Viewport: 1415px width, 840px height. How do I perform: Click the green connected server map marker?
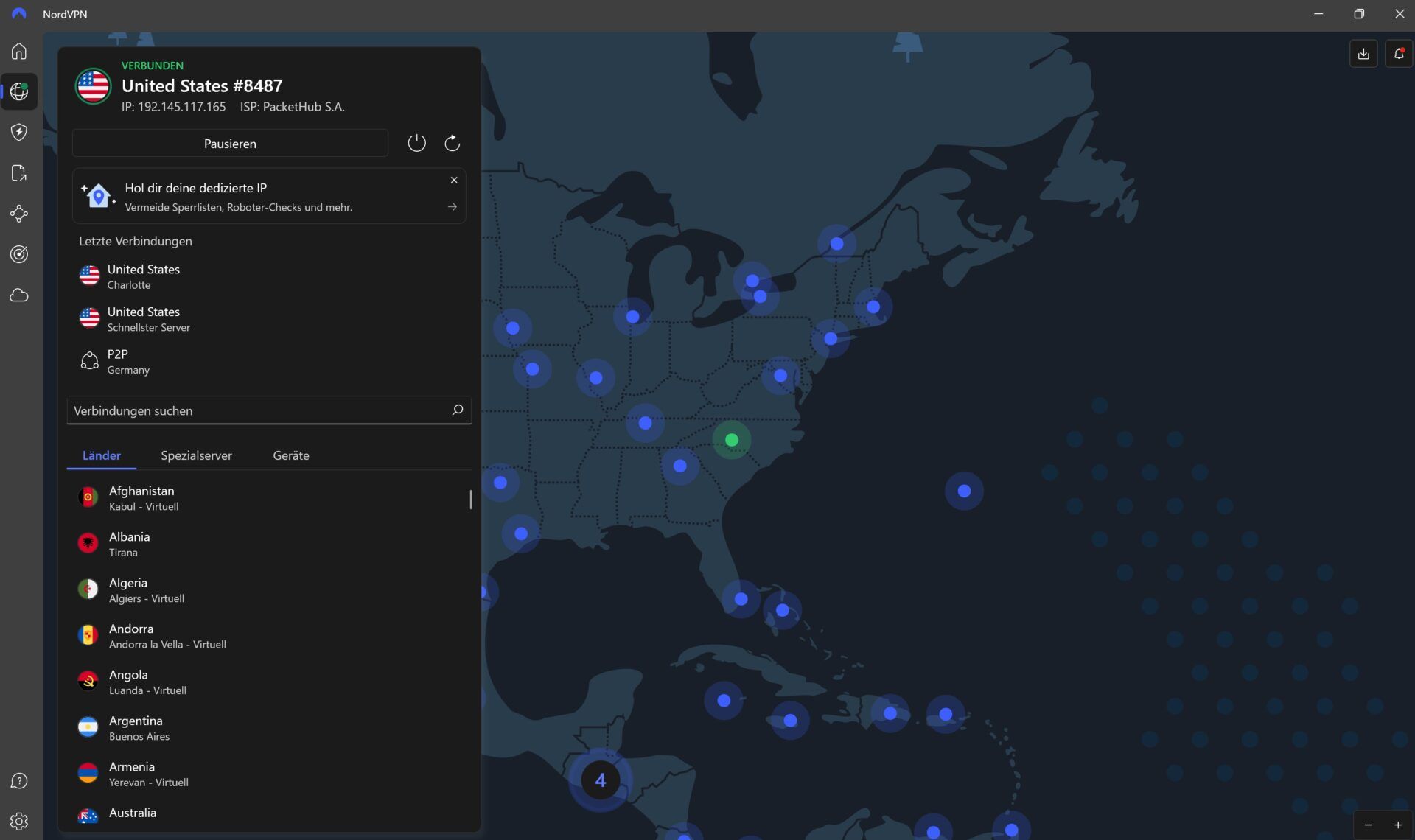point(731,440)
